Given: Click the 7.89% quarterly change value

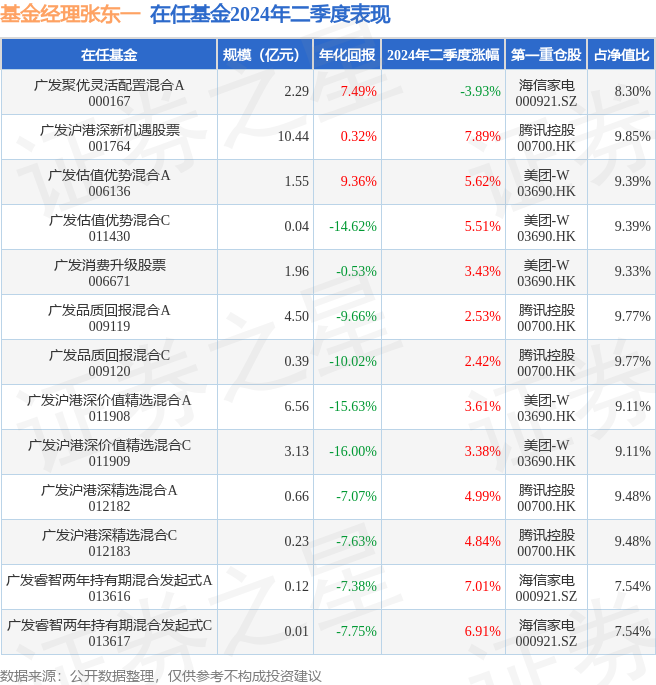Looking at the screenshot, I should (x=483, y=136).
